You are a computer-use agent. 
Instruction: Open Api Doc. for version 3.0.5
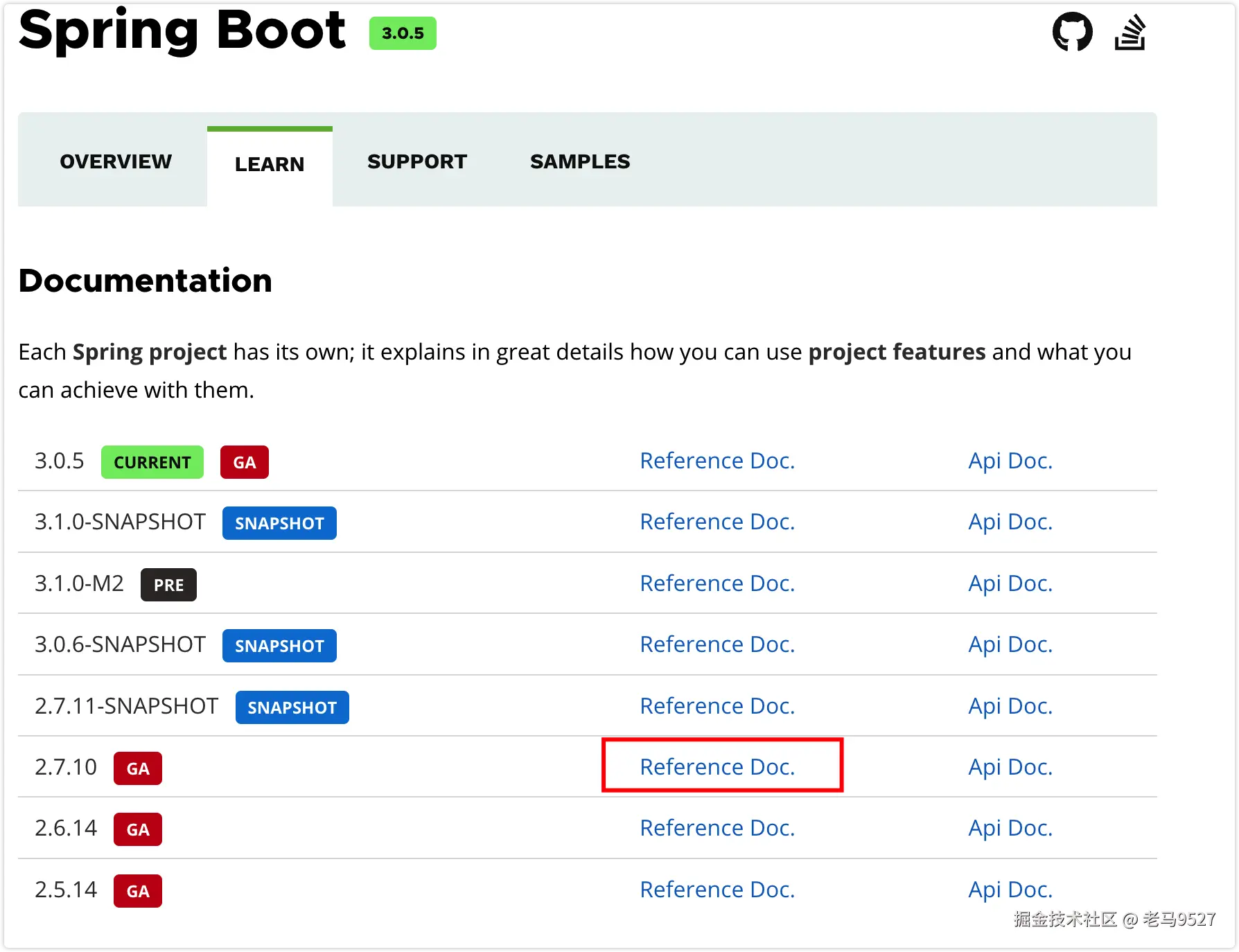click(1010, 461)
